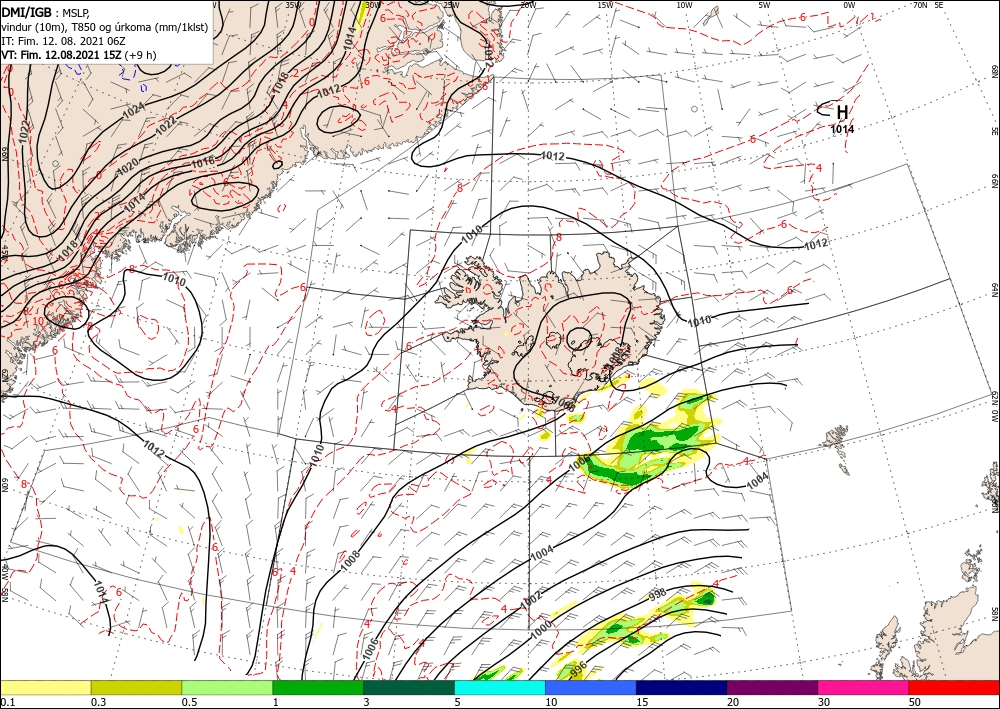Image resolution: width=1000 pixels, height=709 pixels.
Task: Click the 10W longitude label
Action: coord(684,5)
